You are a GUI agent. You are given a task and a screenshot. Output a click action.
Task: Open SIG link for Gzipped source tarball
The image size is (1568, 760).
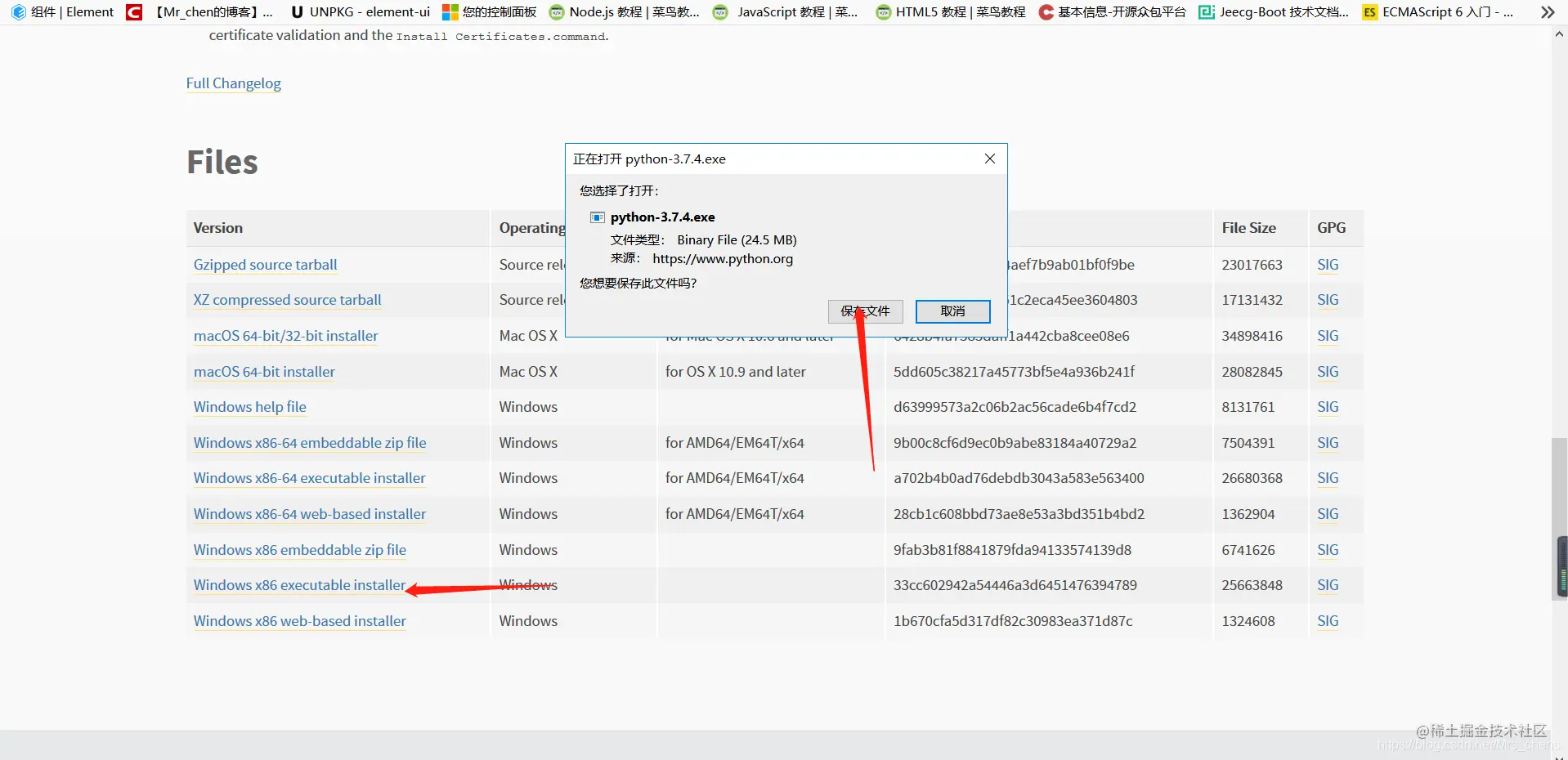pyautogui.click(x=1328, y=265)
